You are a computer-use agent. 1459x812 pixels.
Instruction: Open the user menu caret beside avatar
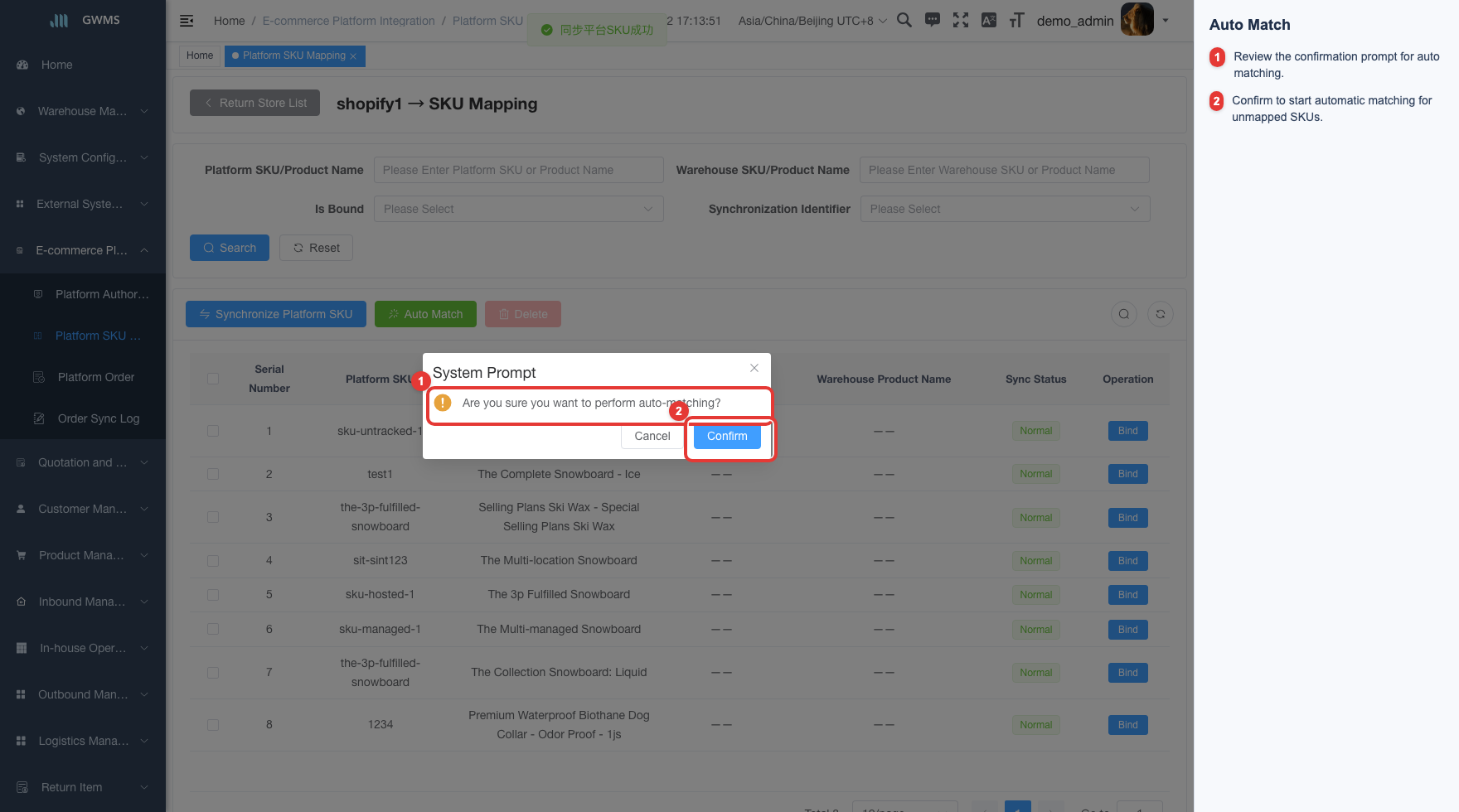coord(1166,20)
